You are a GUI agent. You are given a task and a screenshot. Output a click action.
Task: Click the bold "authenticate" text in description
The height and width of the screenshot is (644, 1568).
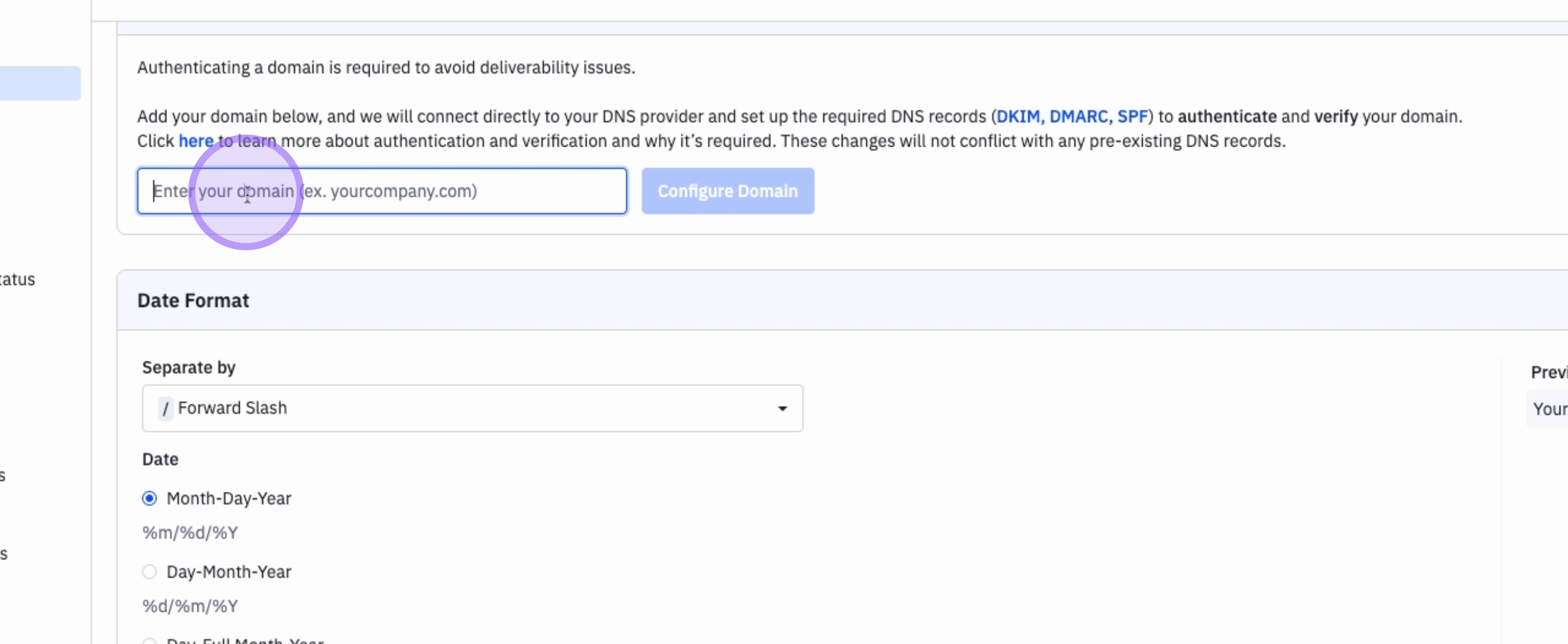[x=1227, y=116]
